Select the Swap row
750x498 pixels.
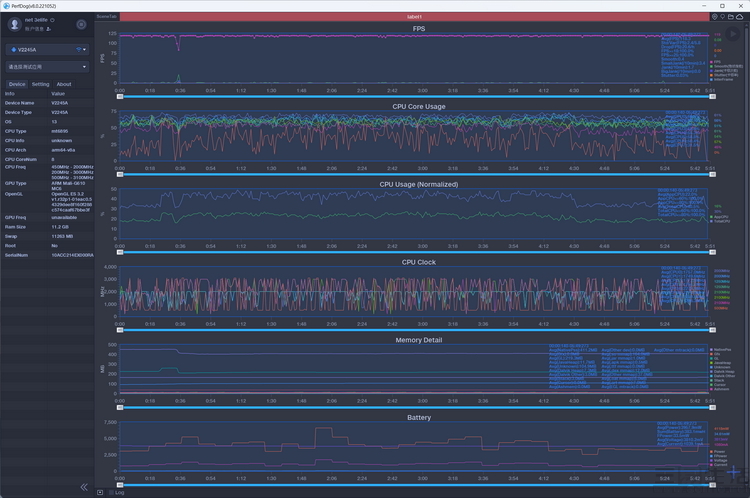(48, 236)
